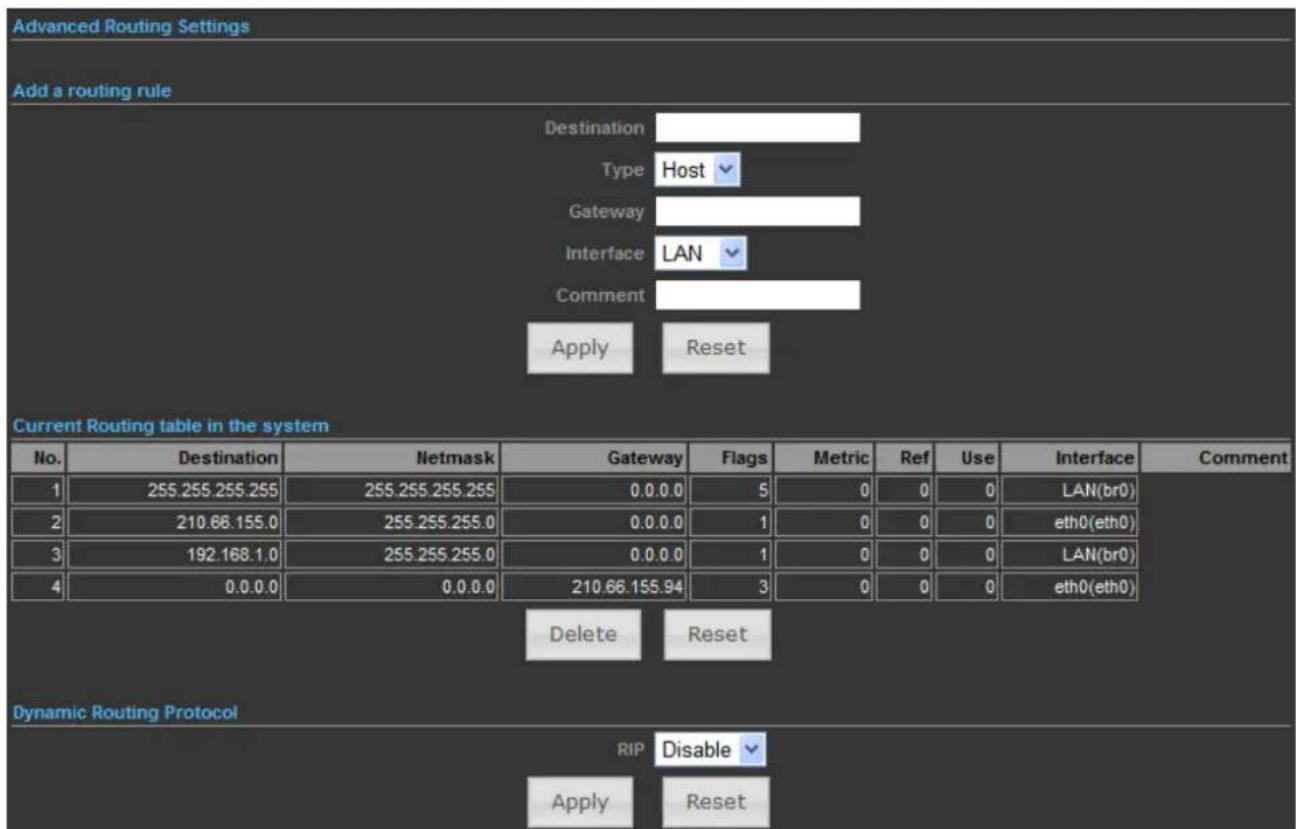This screenshot has width=1296, height=829.
Task: Click Reset beside the Delete button
Action: tap(717, 634)
